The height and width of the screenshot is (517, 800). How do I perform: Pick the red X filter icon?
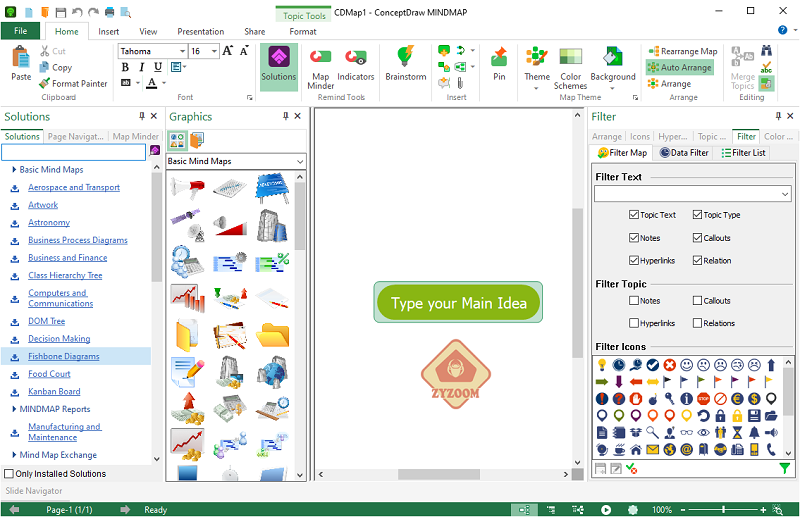click(x=669, y=364)
